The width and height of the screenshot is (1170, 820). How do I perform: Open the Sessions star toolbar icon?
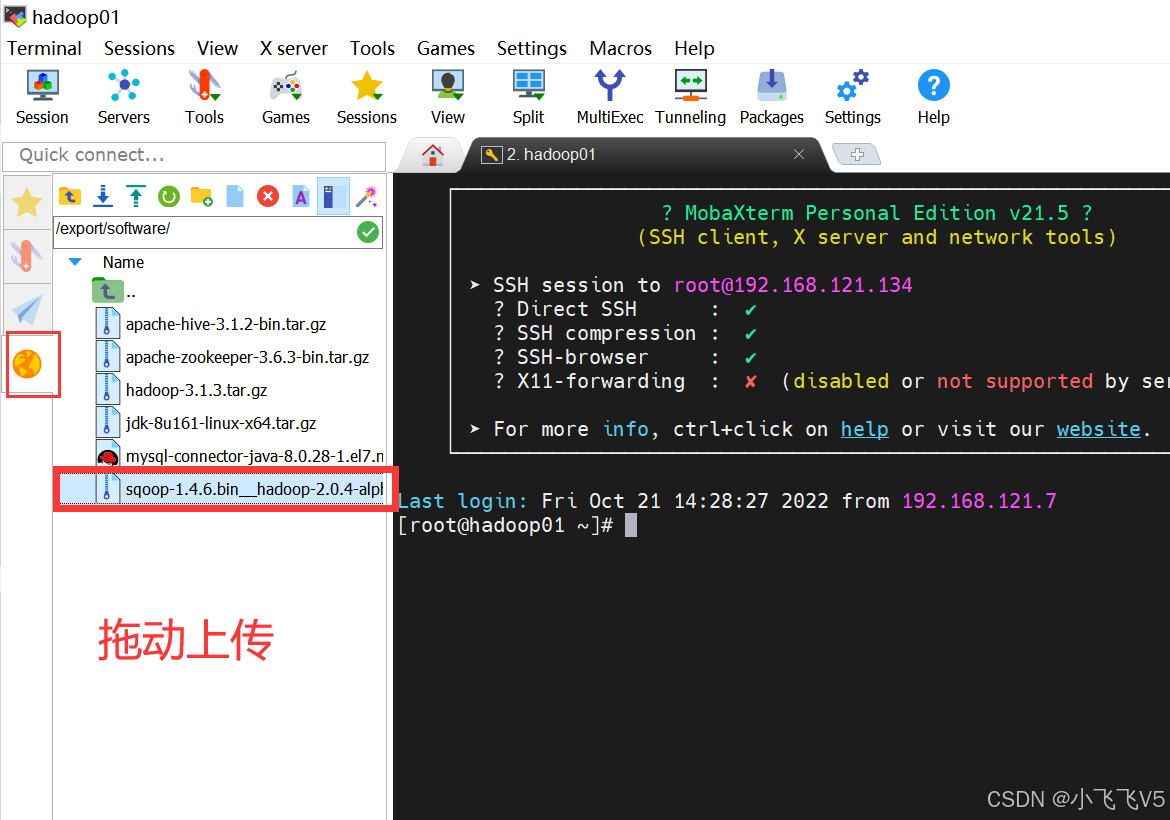[366, 98]
